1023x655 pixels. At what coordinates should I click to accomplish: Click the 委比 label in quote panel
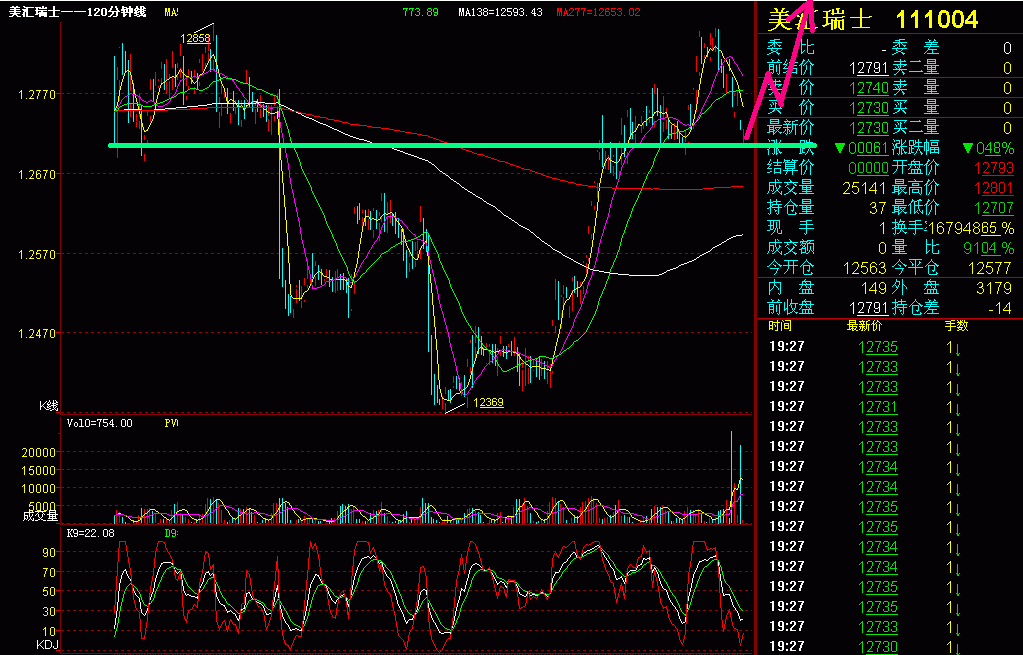[791, 47]
